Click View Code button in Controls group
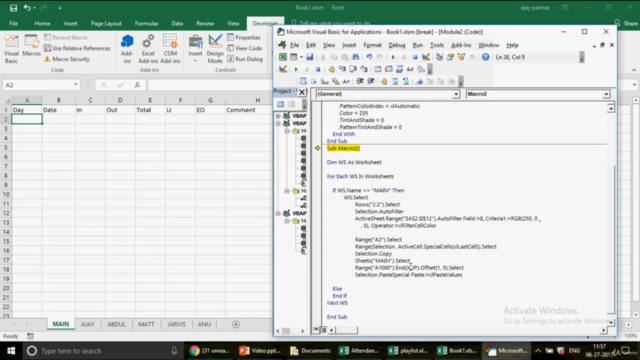The width and height of the screenshot is (640, 360). tap(244, 48)
